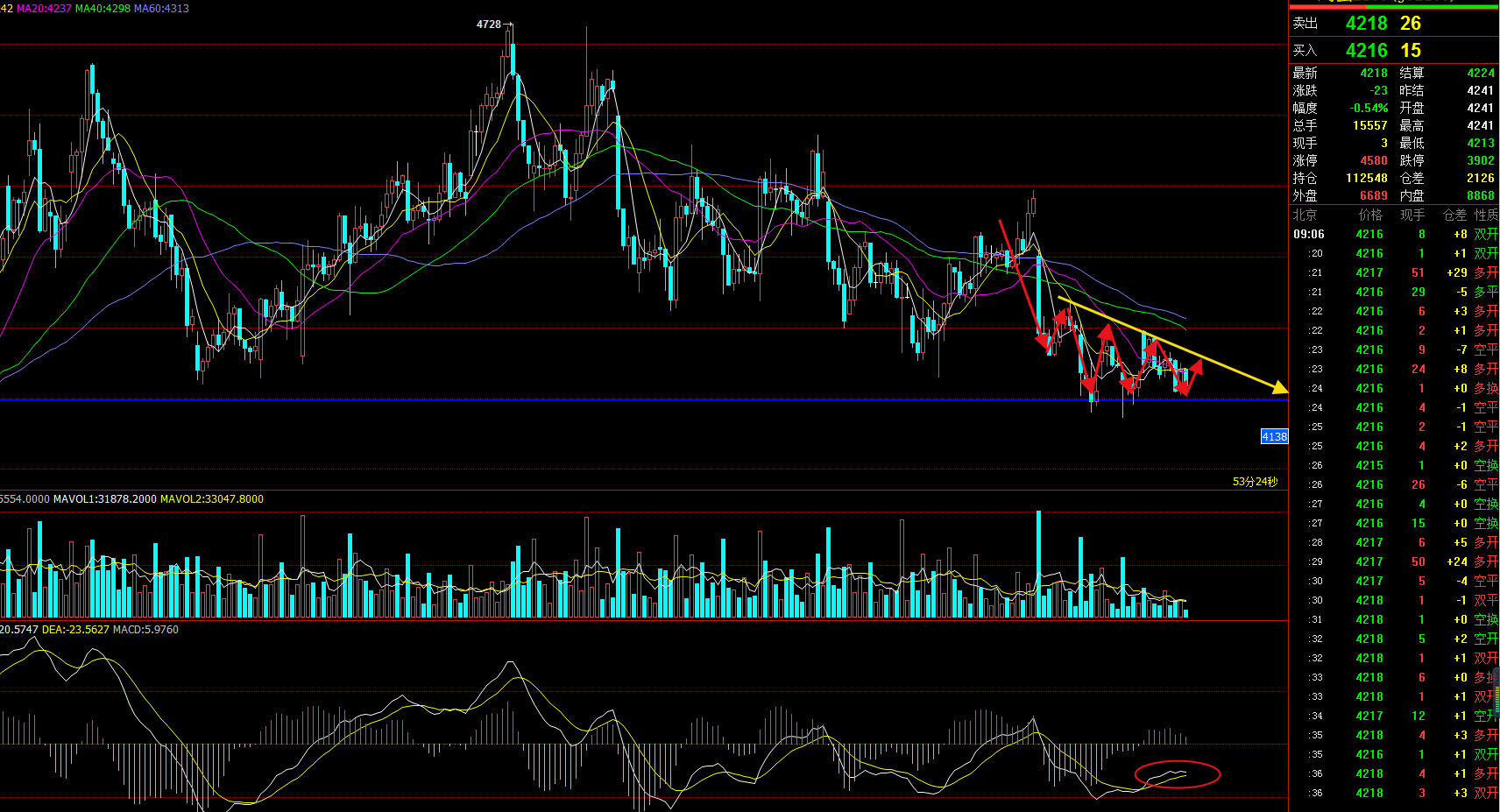Click the 买入 4216 bid price
Screen dimensions: 1500x812
pyautogui.click(x=1366, y=51)
